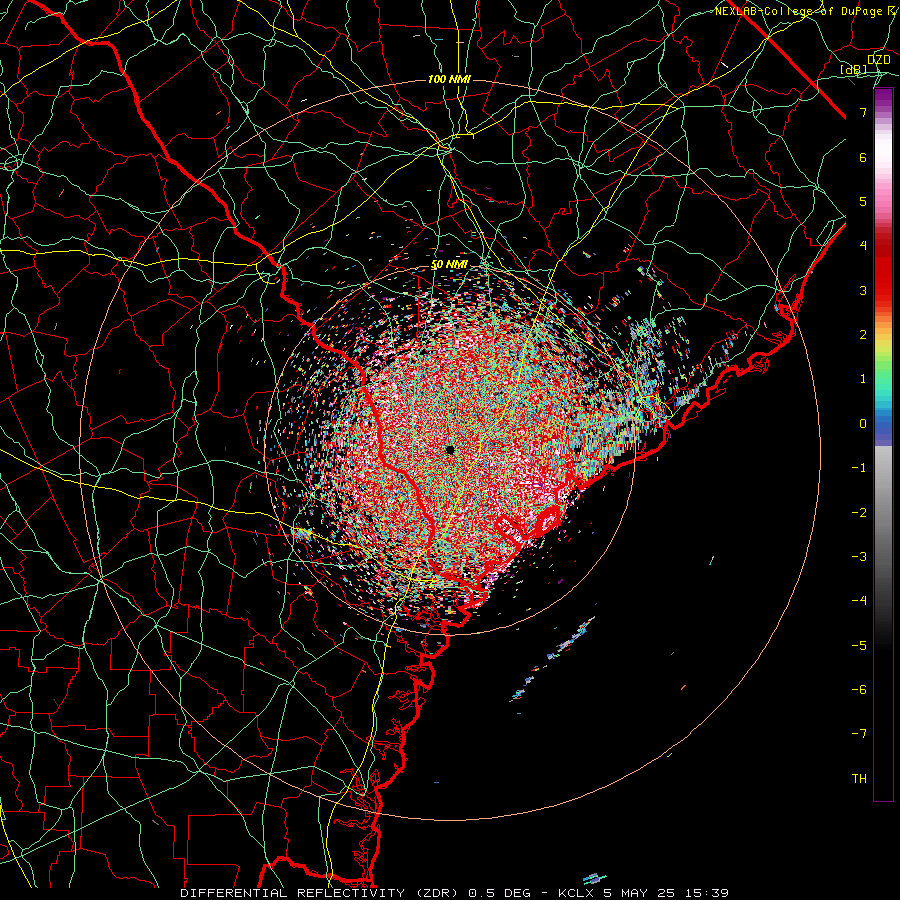The image size is (900, 900).
Task: Click the ZDR vertical color bar legend
Action: [883, 444]
